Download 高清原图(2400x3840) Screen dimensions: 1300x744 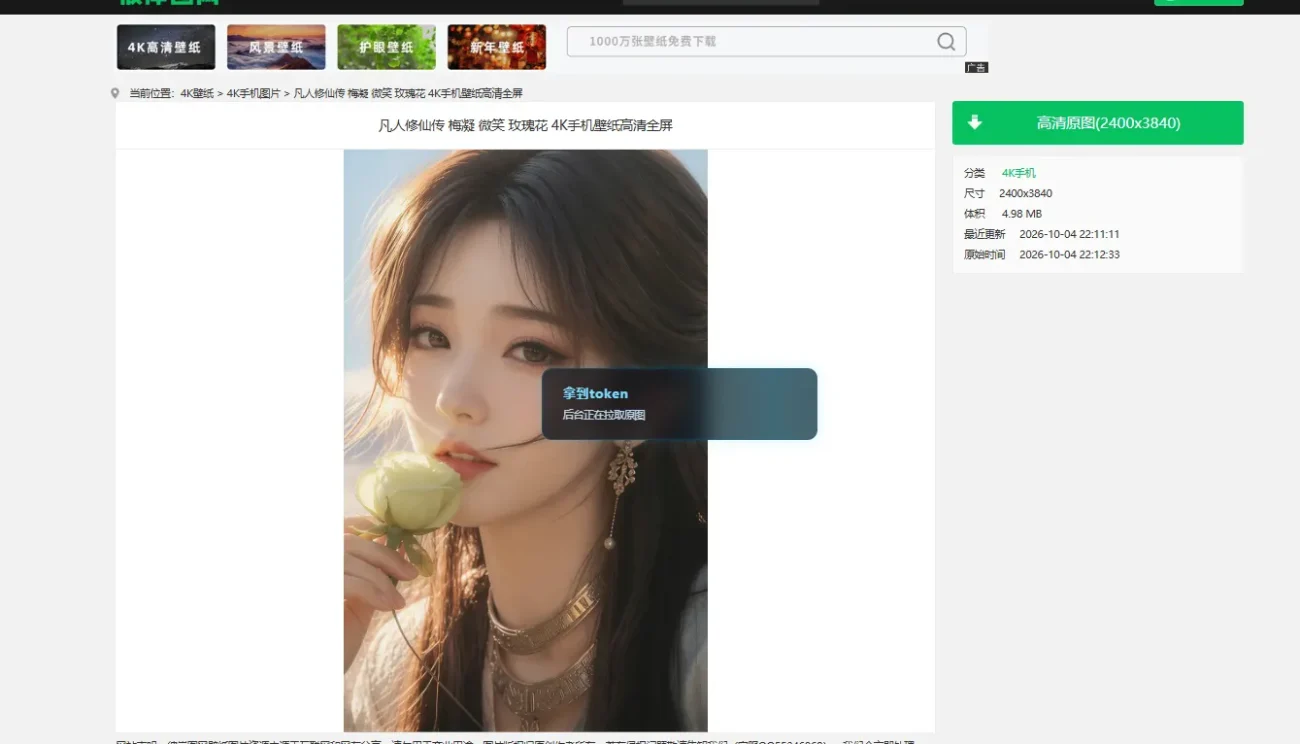1098,123
